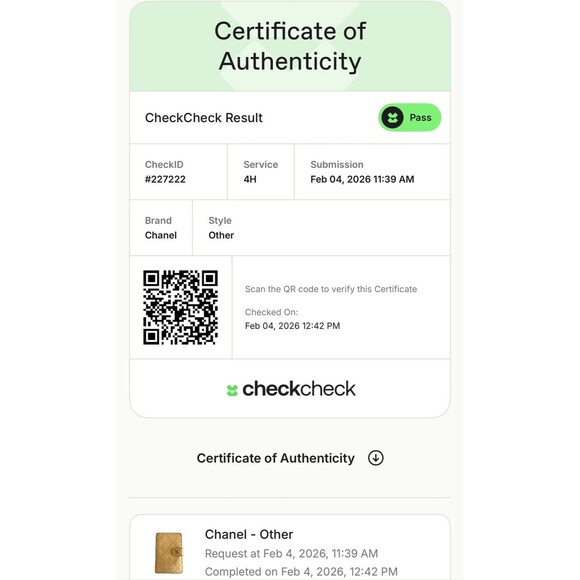Click the Request at Feb 4, 2026 line

291,553
